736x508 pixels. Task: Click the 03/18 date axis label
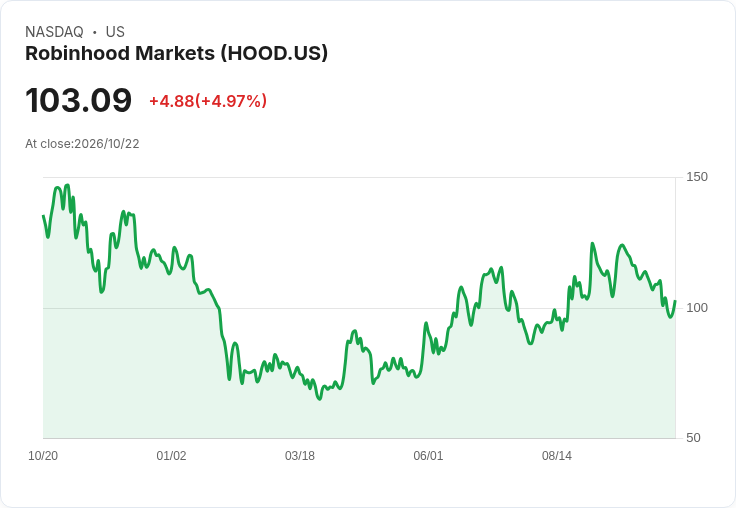coord(300,456)
